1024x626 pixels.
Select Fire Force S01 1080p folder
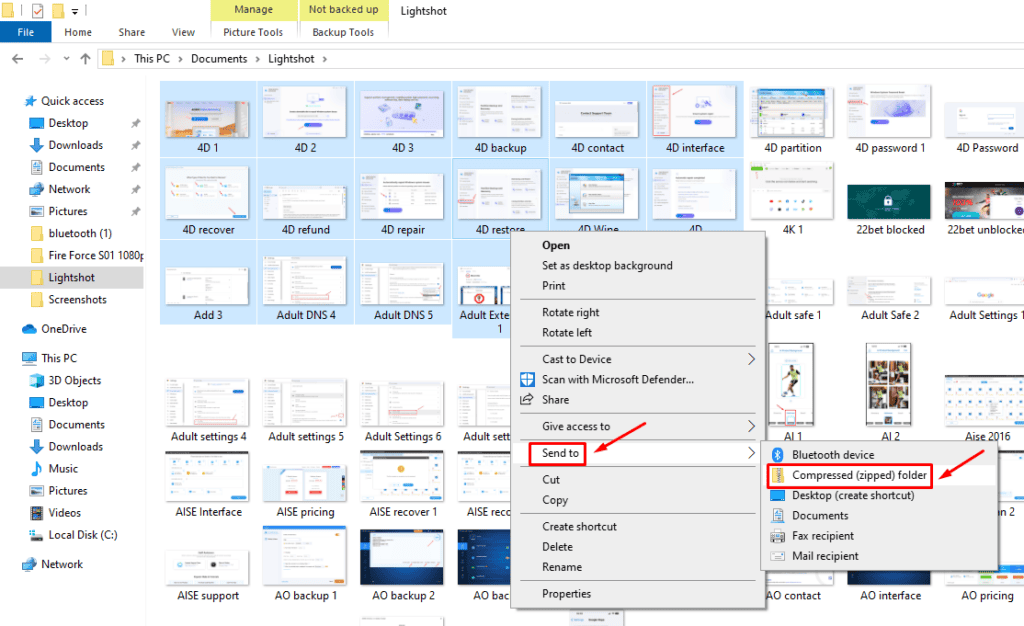pos(95,255)
